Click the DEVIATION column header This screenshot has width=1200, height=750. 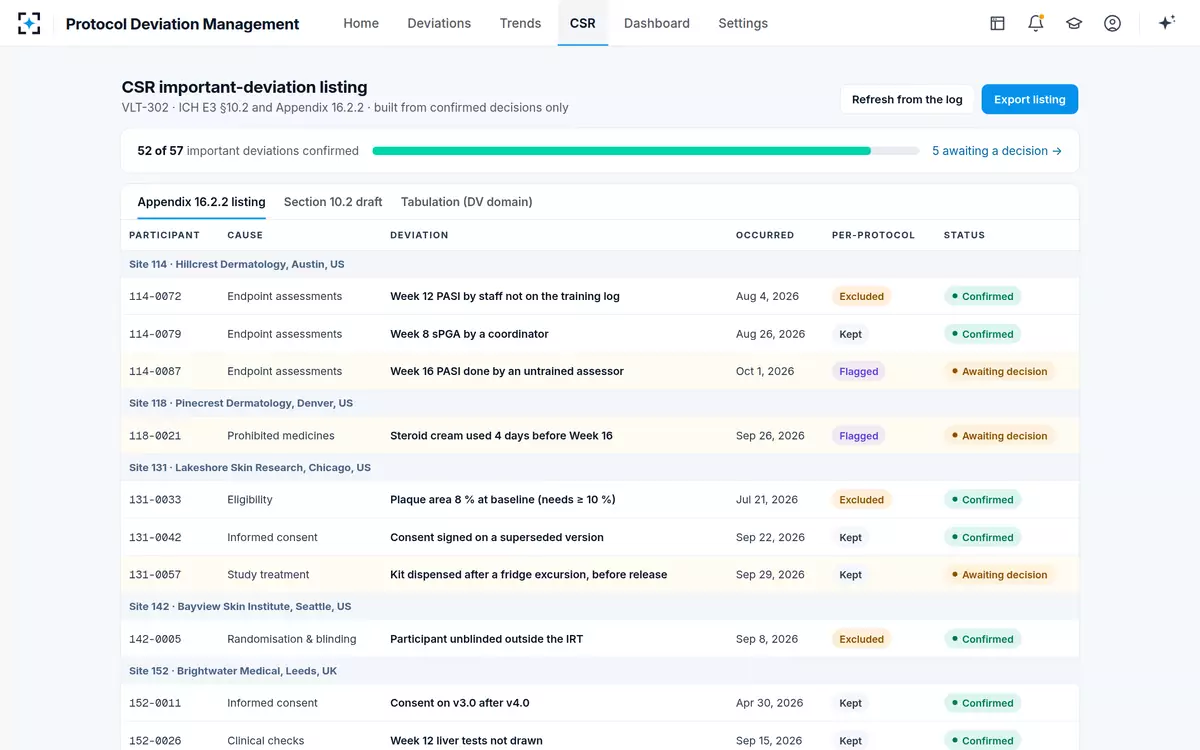tap(419, 235)
